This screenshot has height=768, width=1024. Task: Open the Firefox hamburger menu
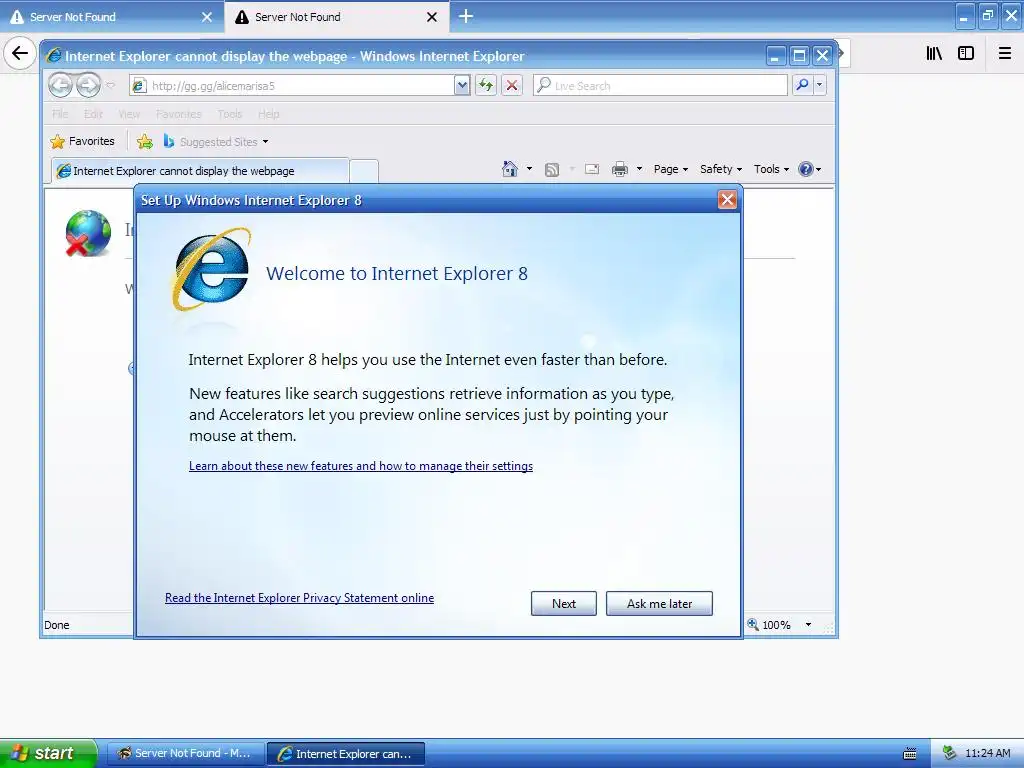pos(1005,54)
